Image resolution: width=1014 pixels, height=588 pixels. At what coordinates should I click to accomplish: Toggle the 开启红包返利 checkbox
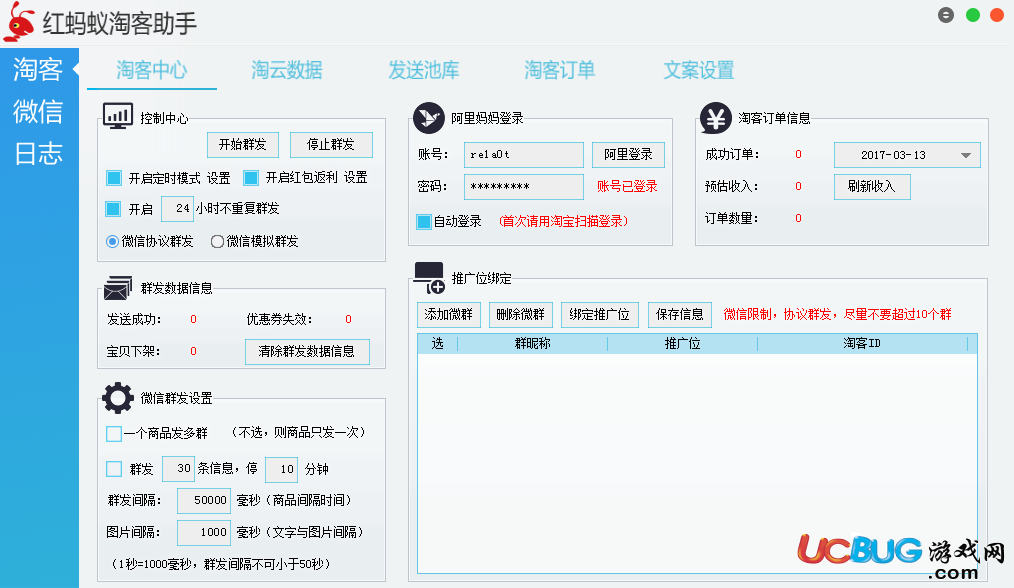(251, 177)
